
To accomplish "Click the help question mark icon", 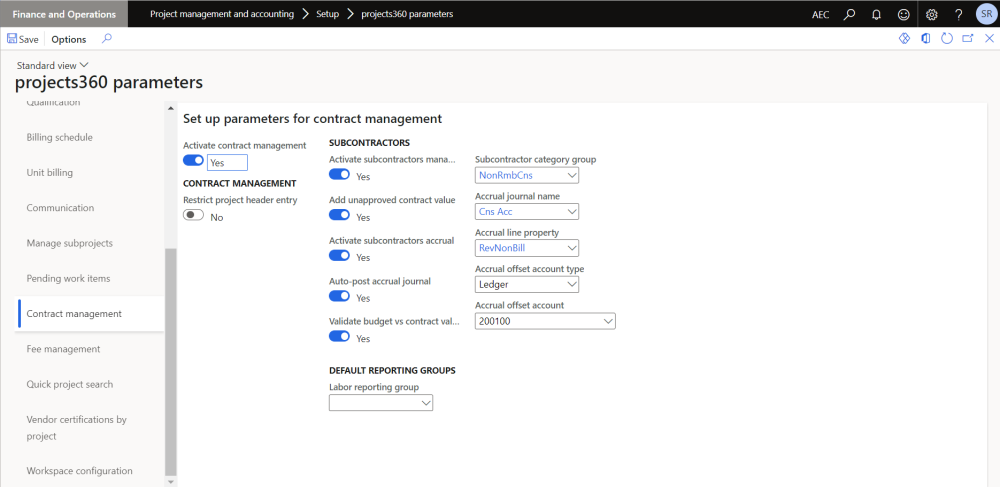I will (x=958, y=15).
